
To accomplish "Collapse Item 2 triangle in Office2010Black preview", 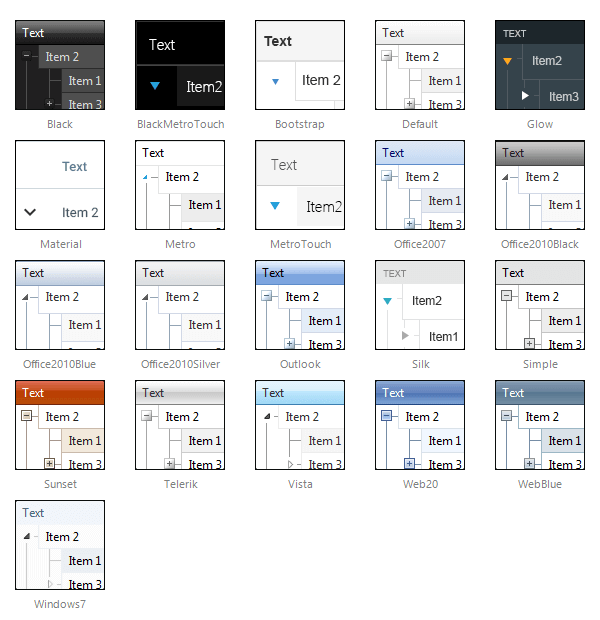I will pos(505,178).
